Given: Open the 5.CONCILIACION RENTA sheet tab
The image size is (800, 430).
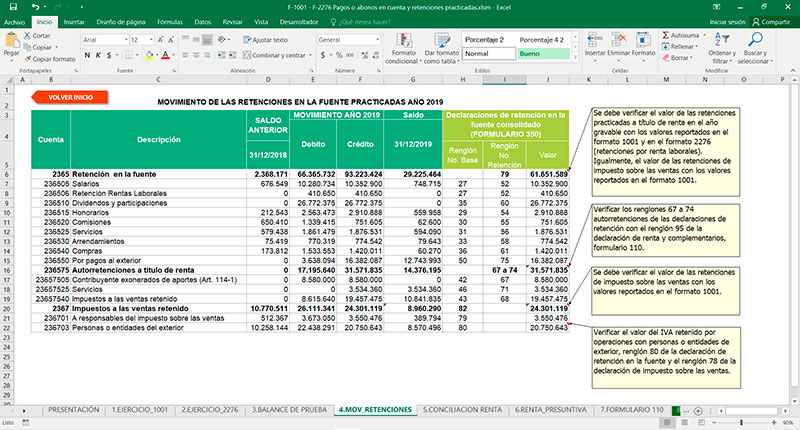Looking at the screenshot, I should [x=462, y=410].
